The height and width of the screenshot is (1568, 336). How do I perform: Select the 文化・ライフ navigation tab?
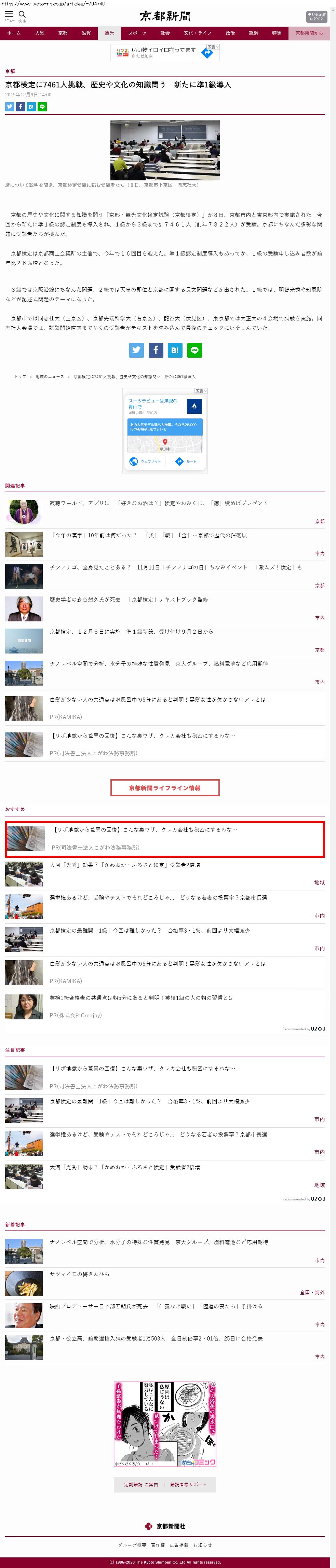pos(198,33)
